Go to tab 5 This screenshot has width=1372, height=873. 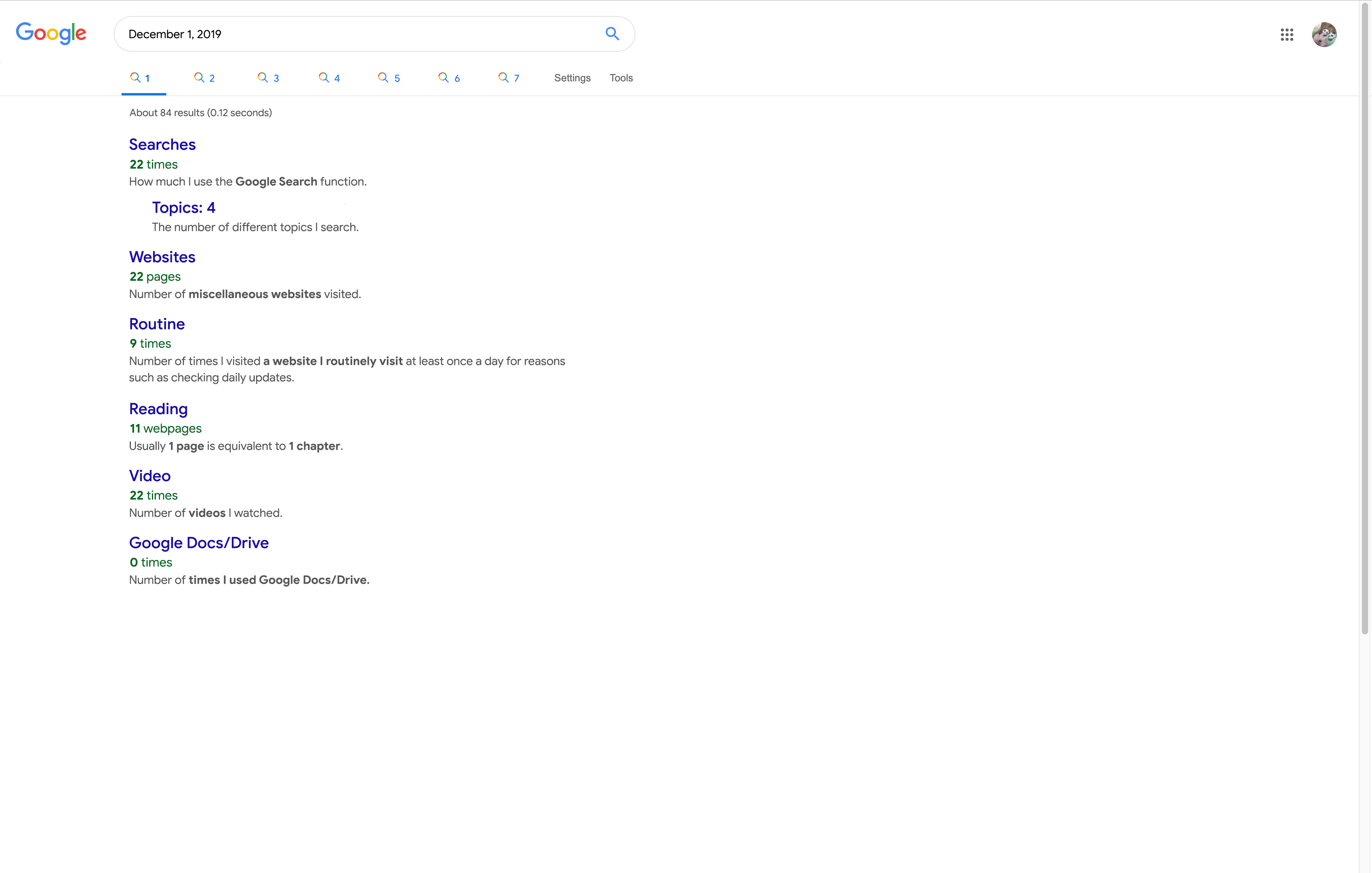[x=389, y=78]
